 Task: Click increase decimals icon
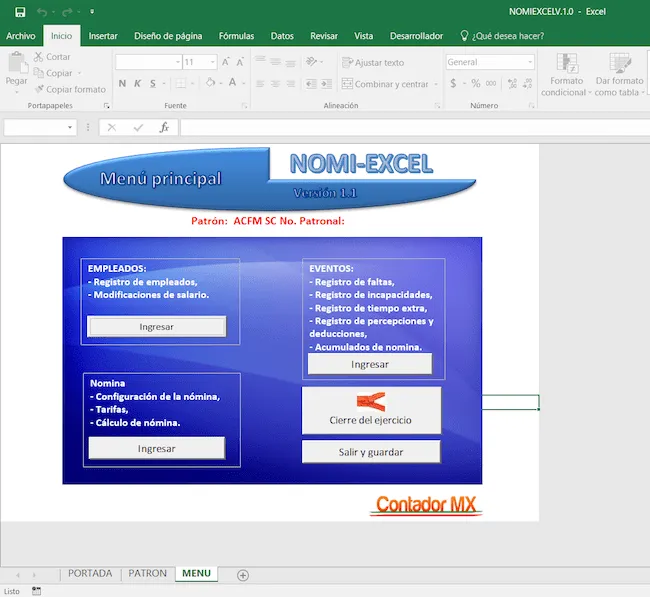pyautogui.click(x=512, y=84)
